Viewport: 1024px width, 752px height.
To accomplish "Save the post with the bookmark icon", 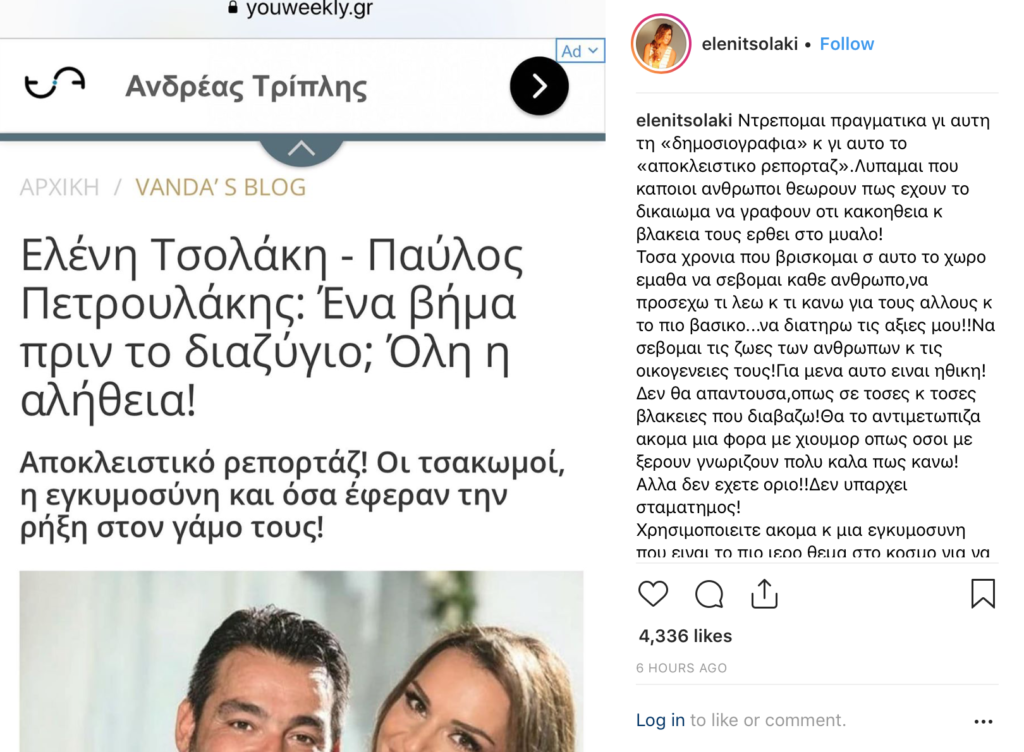I will tap(983, 593).
